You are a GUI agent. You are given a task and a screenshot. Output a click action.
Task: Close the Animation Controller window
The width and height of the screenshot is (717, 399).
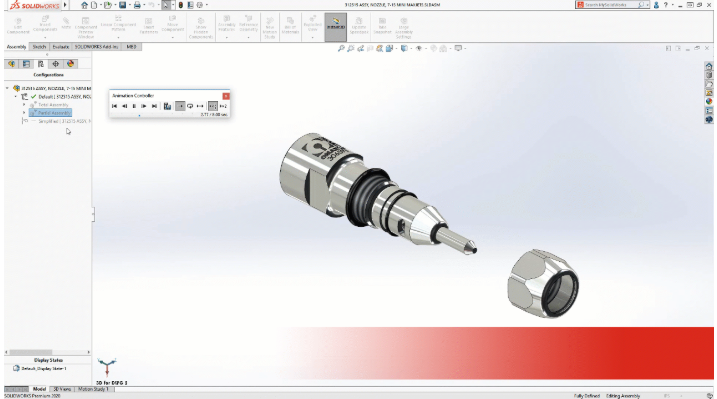coord(226,96)
